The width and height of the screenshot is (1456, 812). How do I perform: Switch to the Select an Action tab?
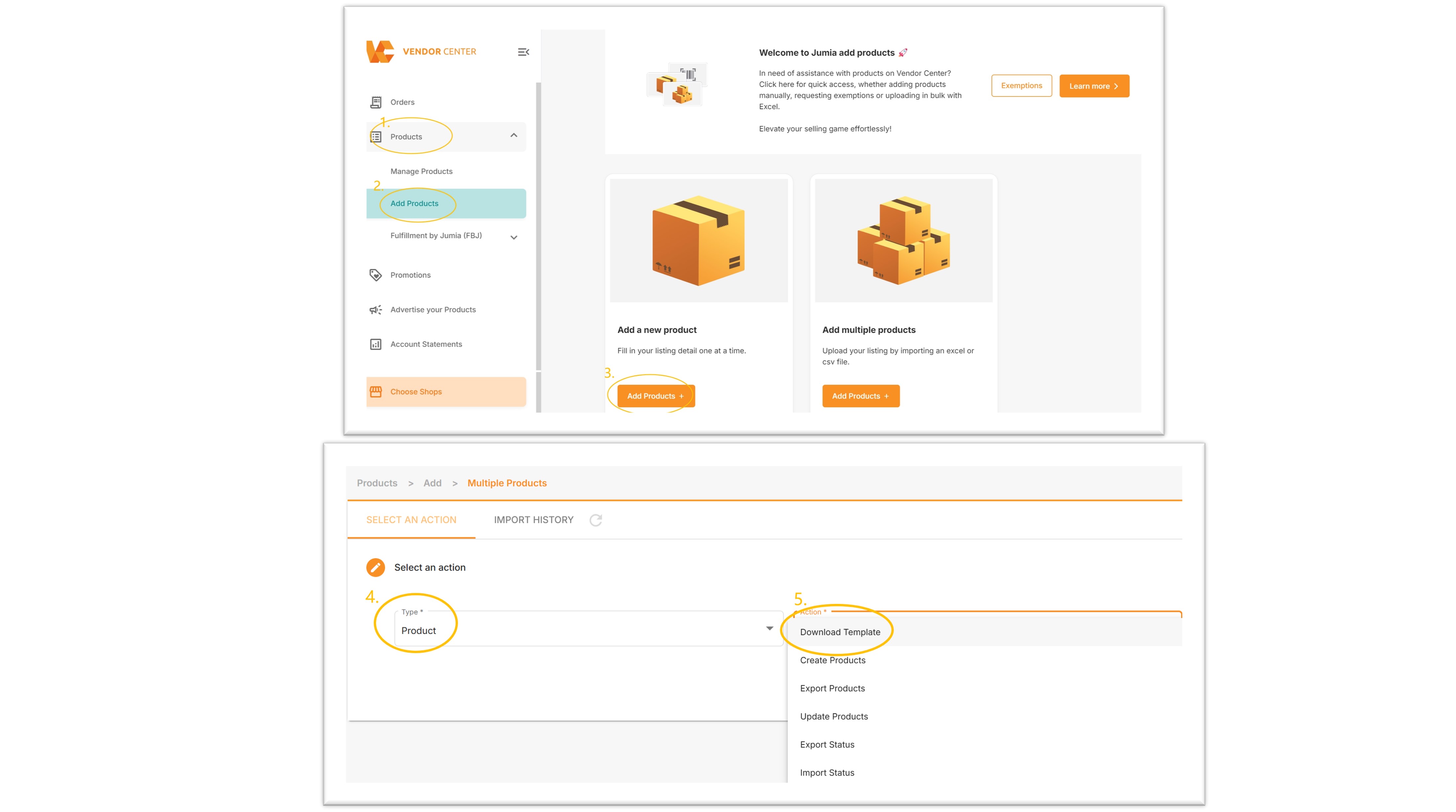pyautogui.click(x=411, y=520)
